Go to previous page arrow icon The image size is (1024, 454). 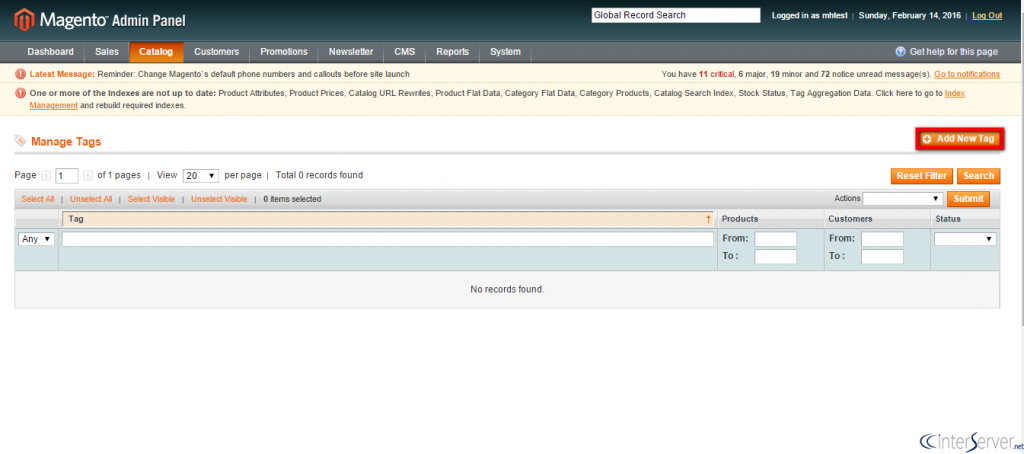pyautogui.click(x=46, y=176)
